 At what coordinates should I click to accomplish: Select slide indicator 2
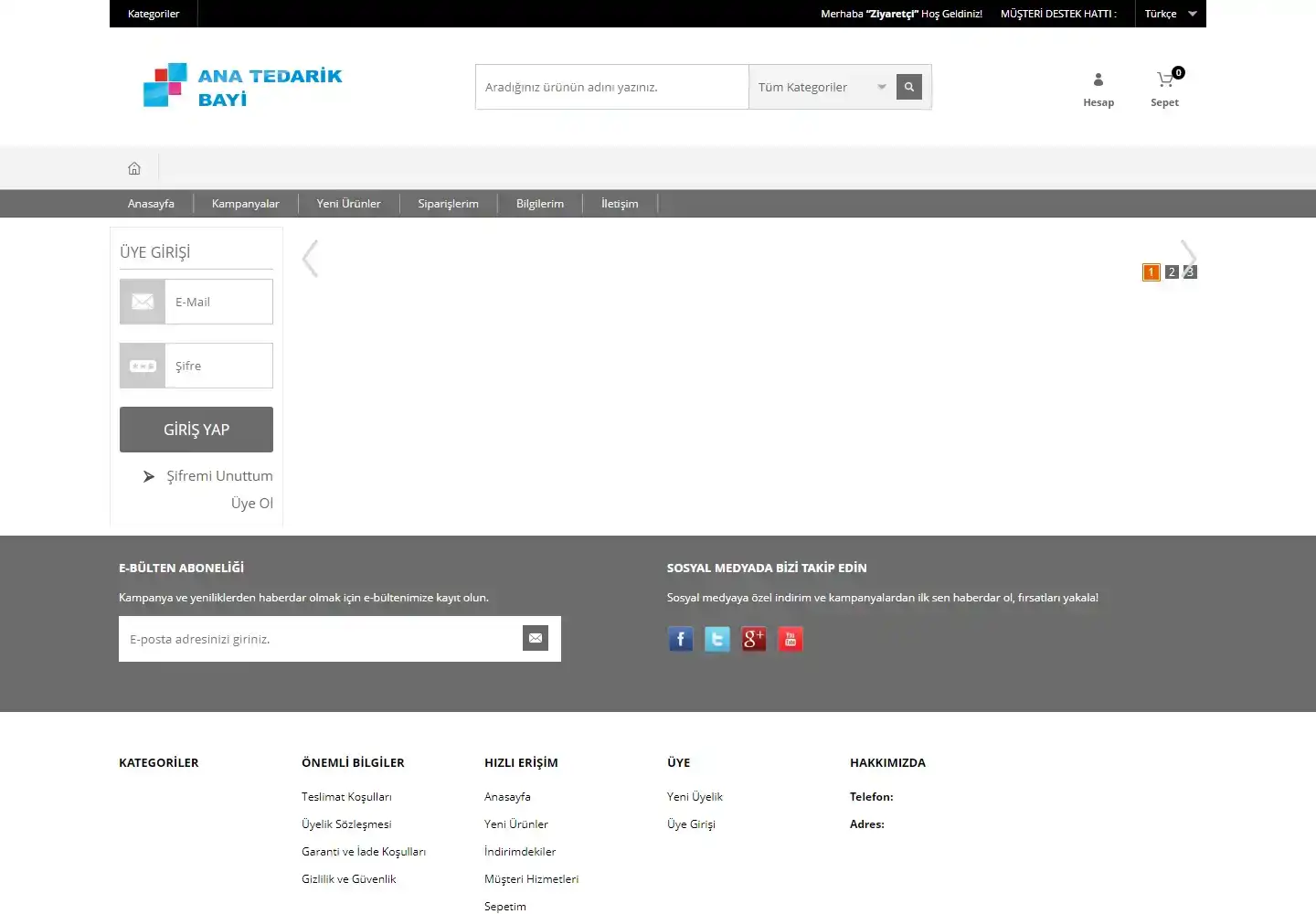point(1172,272)
